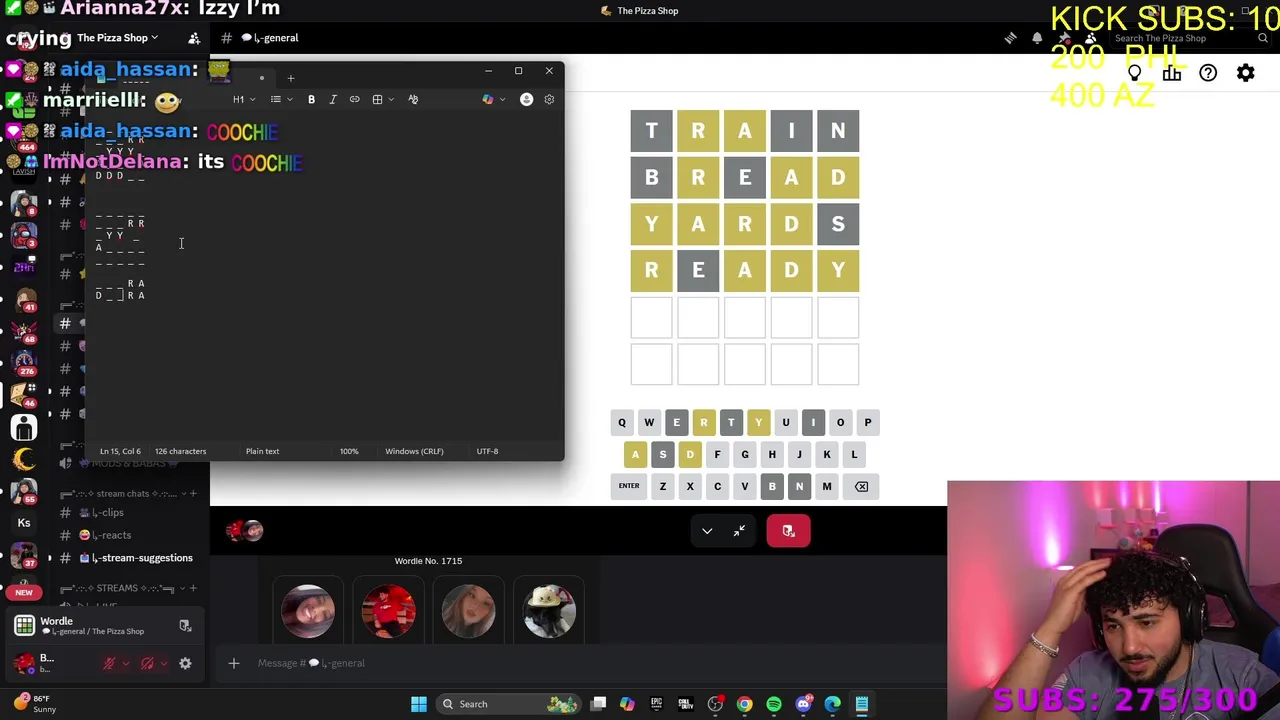This screenshot has width=1280, height=720.
Task: Leave the activity with red button
Action: [788, 531]
